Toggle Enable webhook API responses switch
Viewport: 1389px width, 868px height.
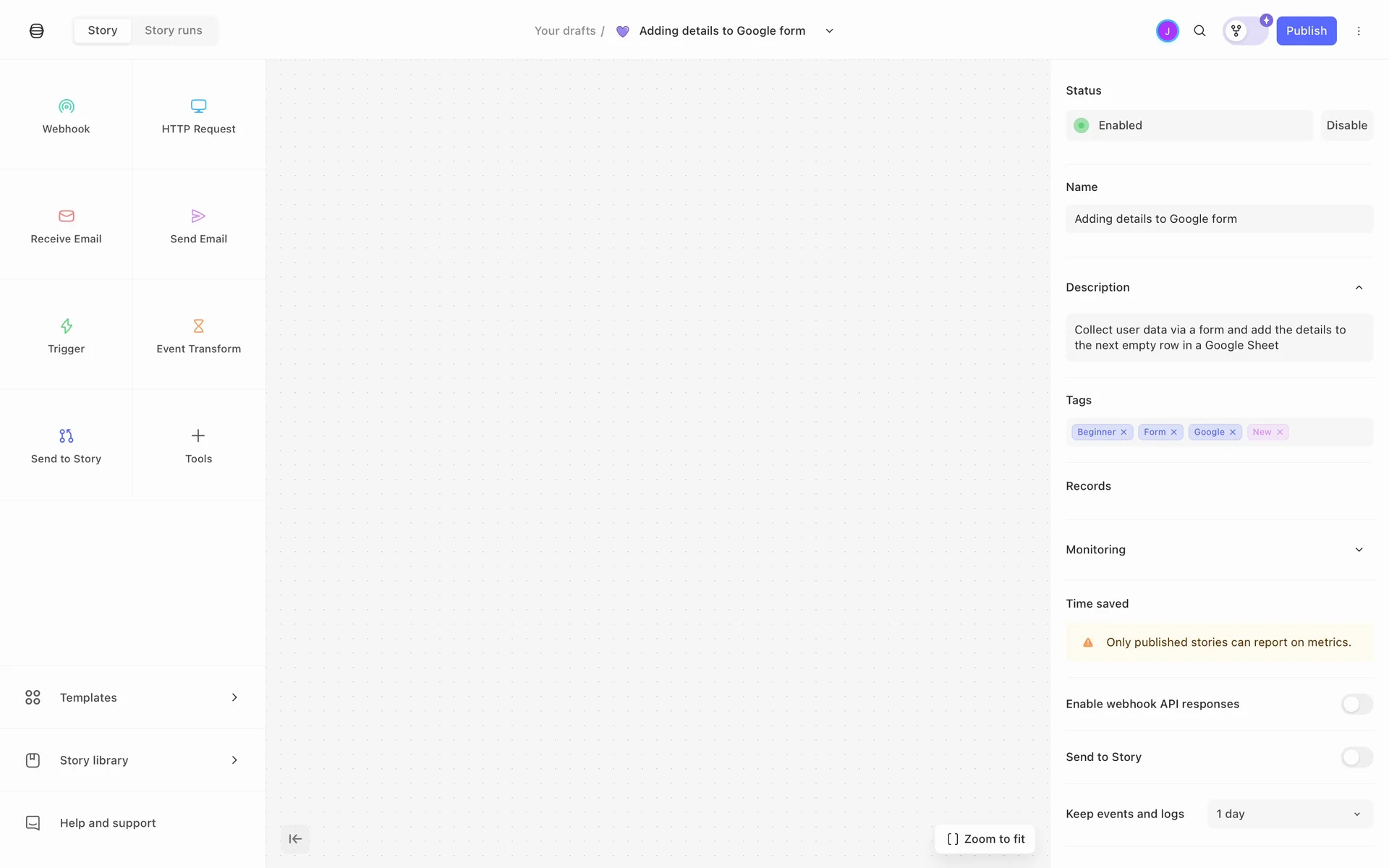click(1356, 704)
